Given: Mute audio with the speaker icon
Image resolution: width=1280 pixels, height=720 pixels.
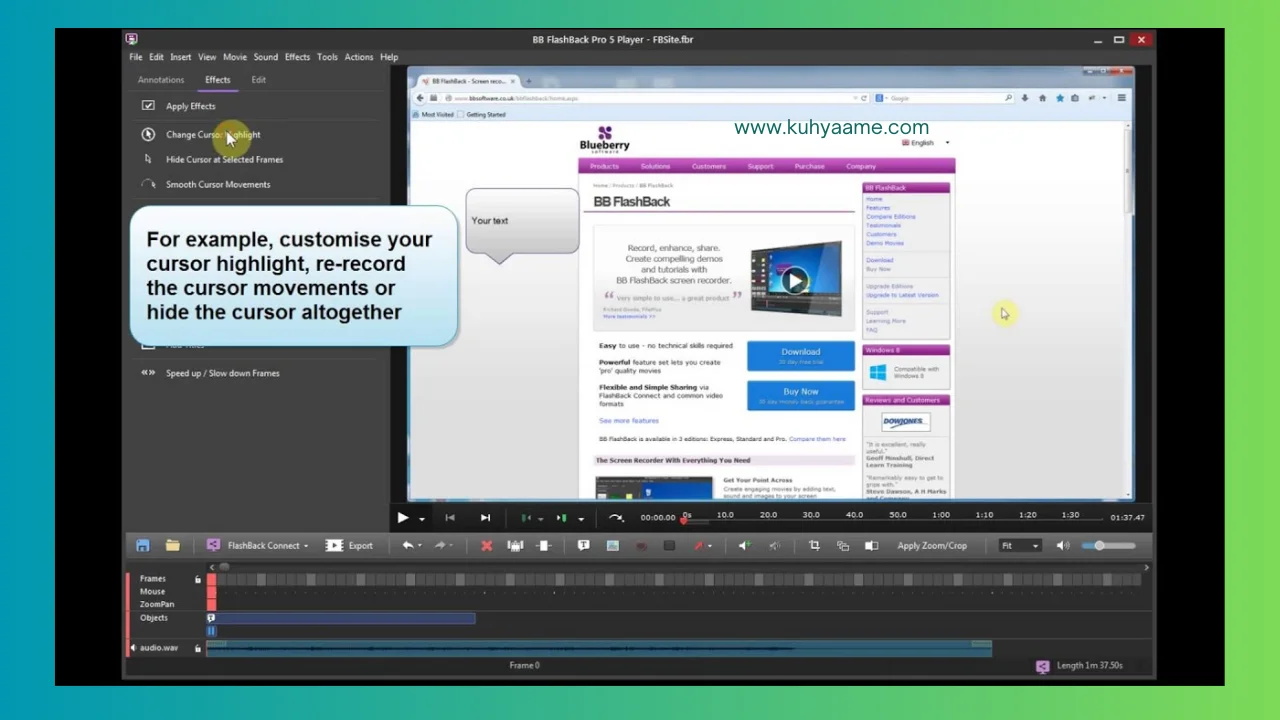Looking at the screenshot, I should (x=1063, y=545).
